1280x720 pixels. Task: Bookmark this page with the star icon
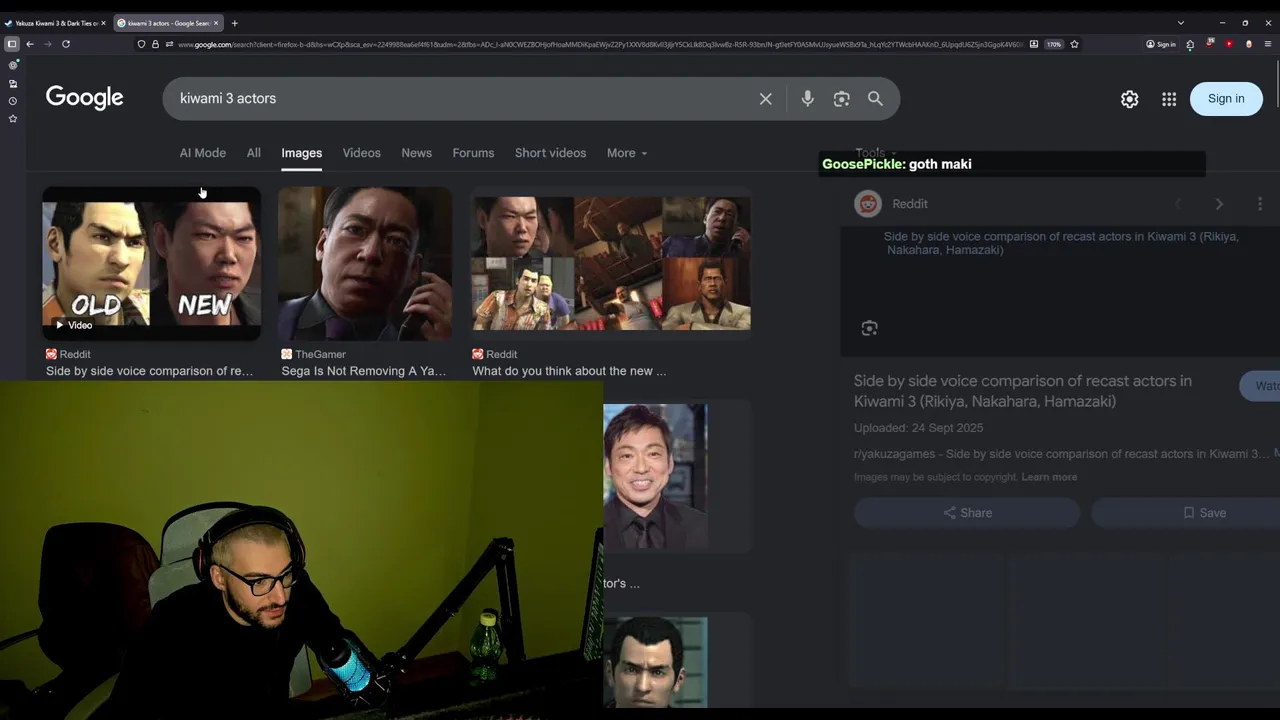pyautogui.click(x=1075, y=44)
